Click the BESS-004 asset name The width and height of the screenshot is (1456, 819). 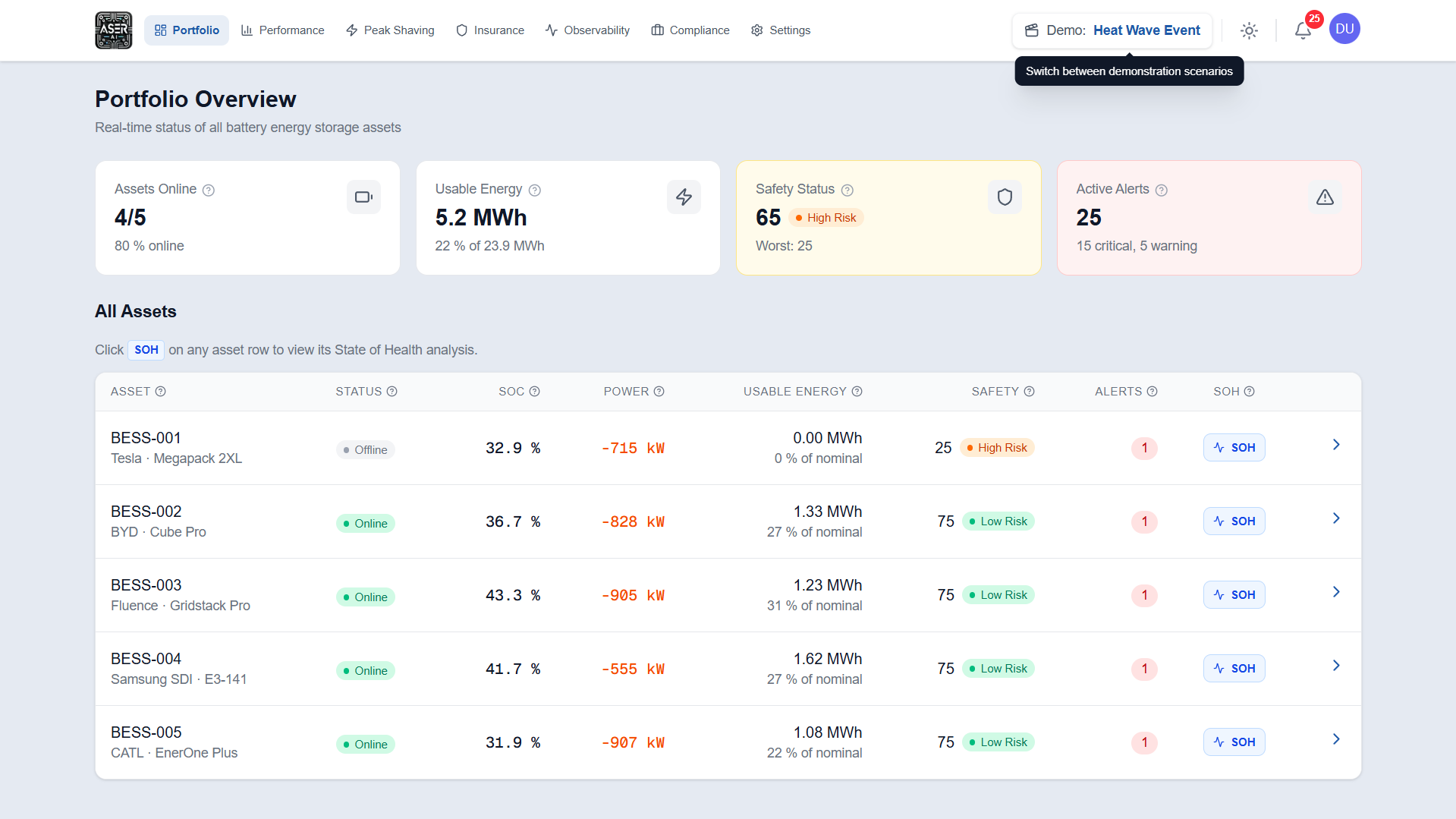tap(146, 659)
